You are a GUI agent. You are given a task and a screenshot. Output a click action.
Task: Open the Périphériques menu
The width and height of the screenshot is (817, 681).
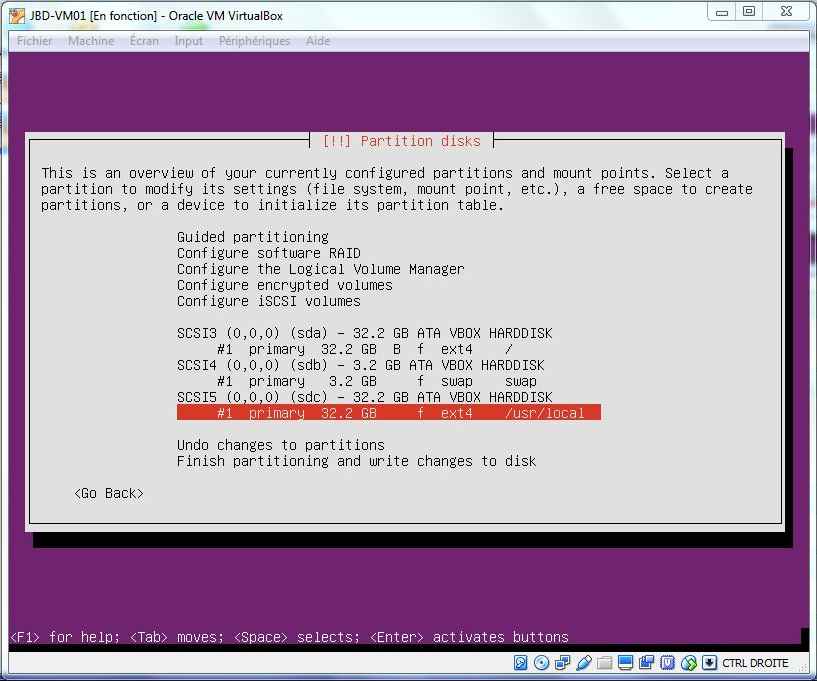[x=254, y=41]
